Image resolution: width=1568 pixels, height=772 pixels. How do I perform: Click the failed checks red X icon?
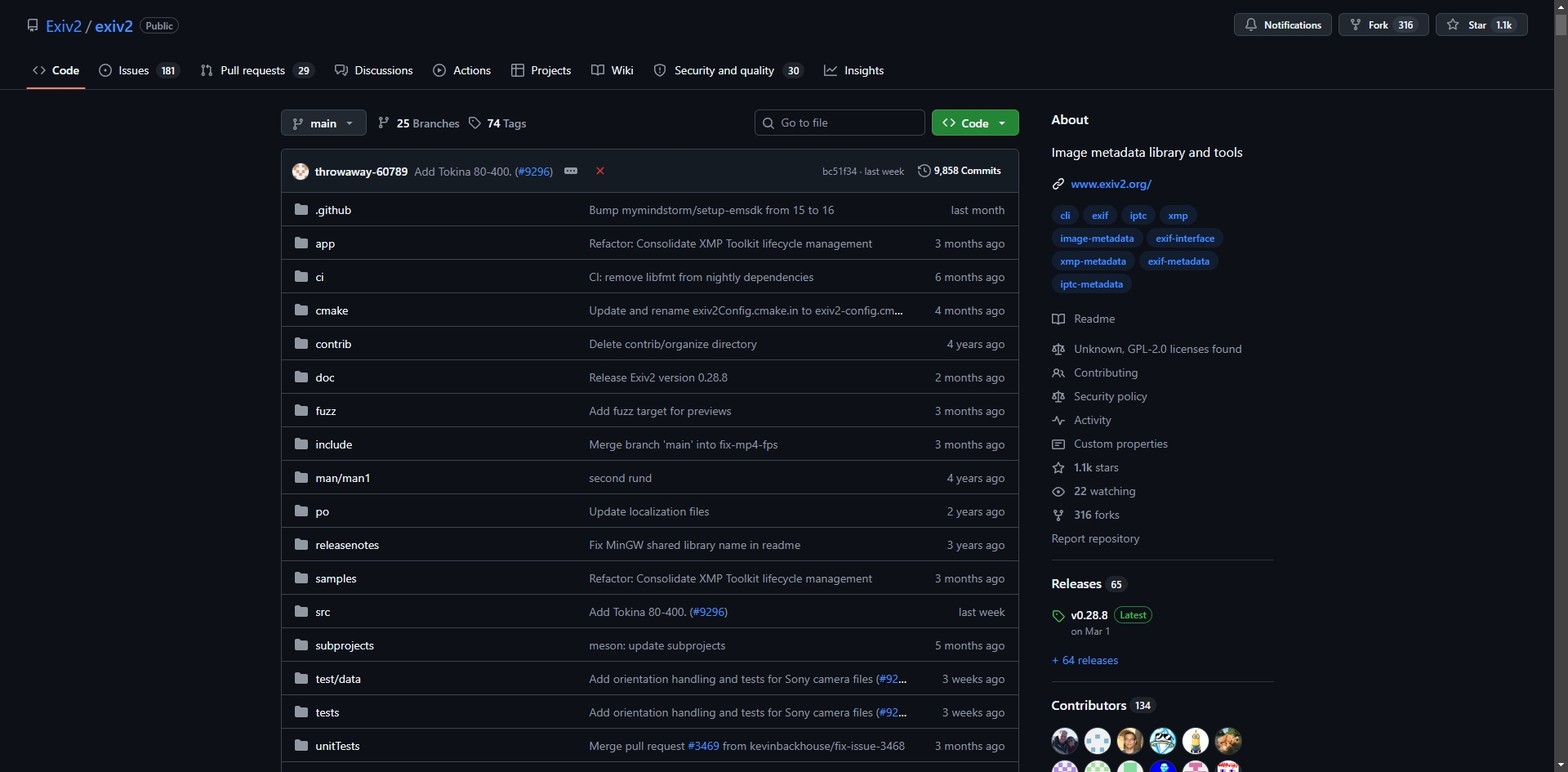point(600,171)
